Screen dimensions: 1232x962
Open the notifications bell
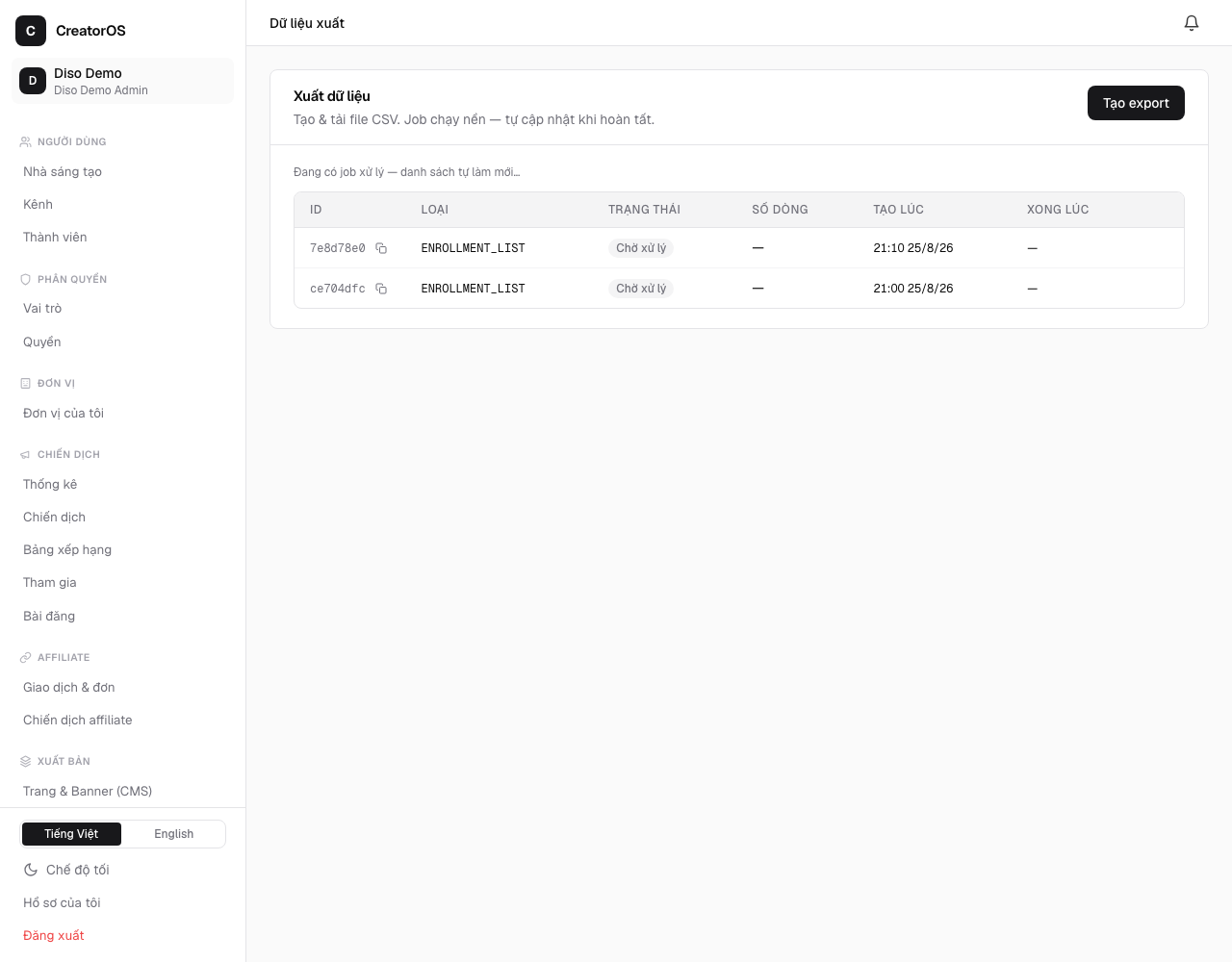click(x=1192, y=23)
